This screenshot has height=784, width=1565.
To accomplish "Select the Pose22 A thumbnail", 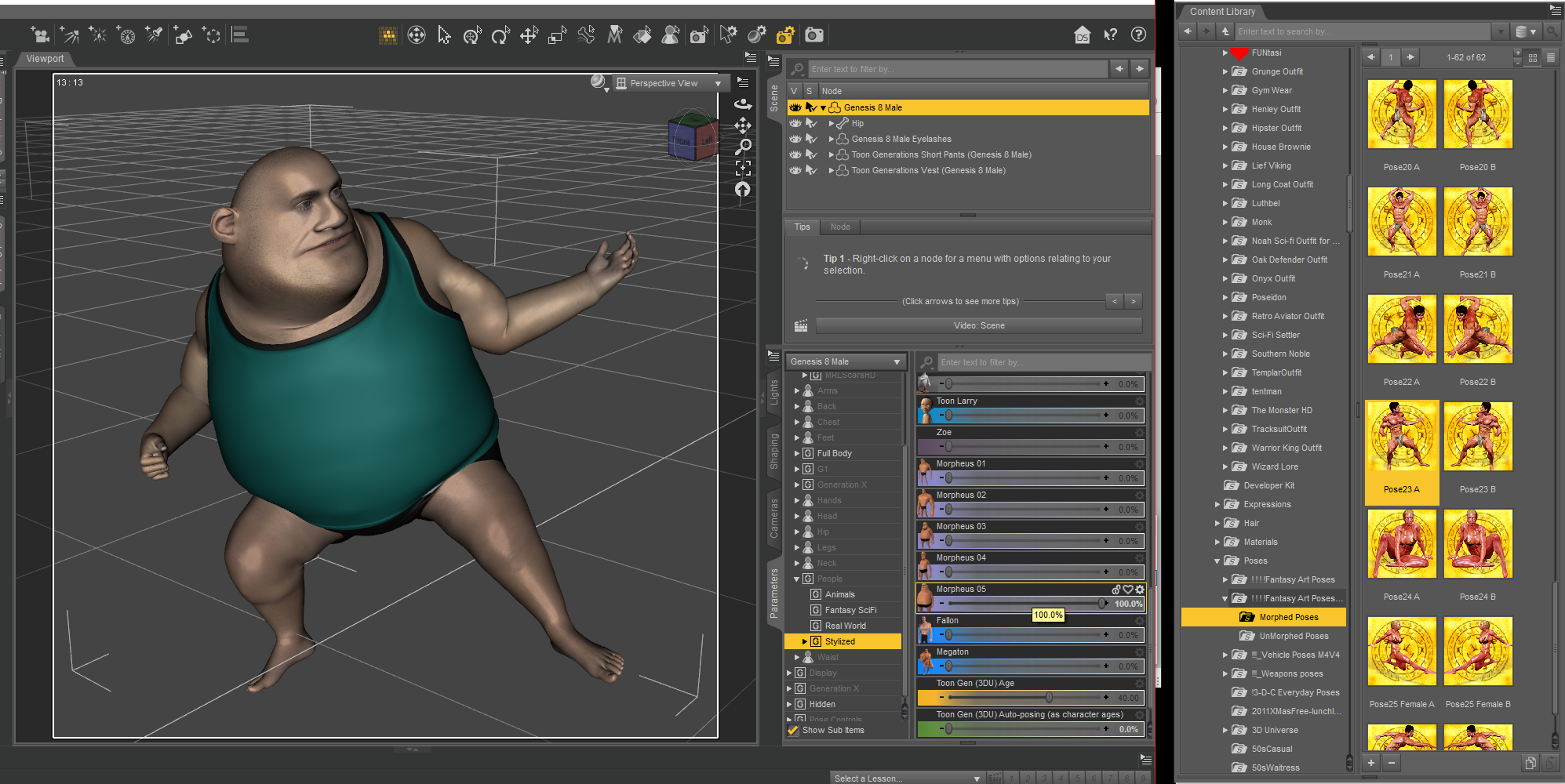I will point(1401,329).
